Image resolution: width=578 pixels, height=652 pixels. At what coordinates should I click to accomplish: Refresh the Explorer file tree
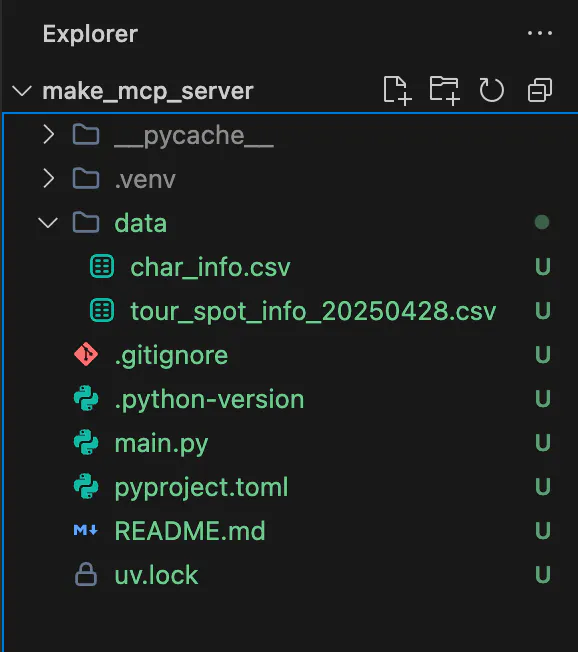[x=492, y=90]
